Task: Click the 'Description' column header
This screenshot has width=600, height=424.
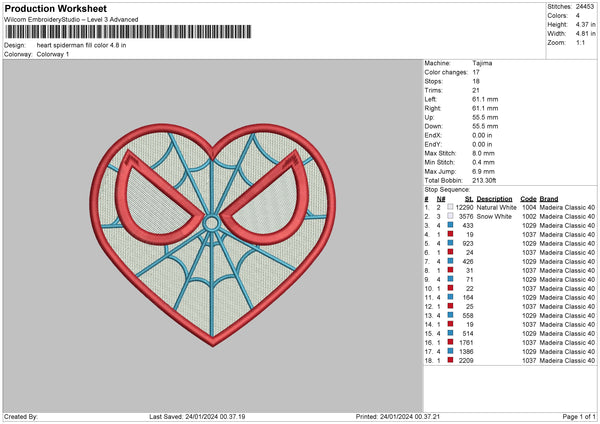Action: (x=494, y=199)
